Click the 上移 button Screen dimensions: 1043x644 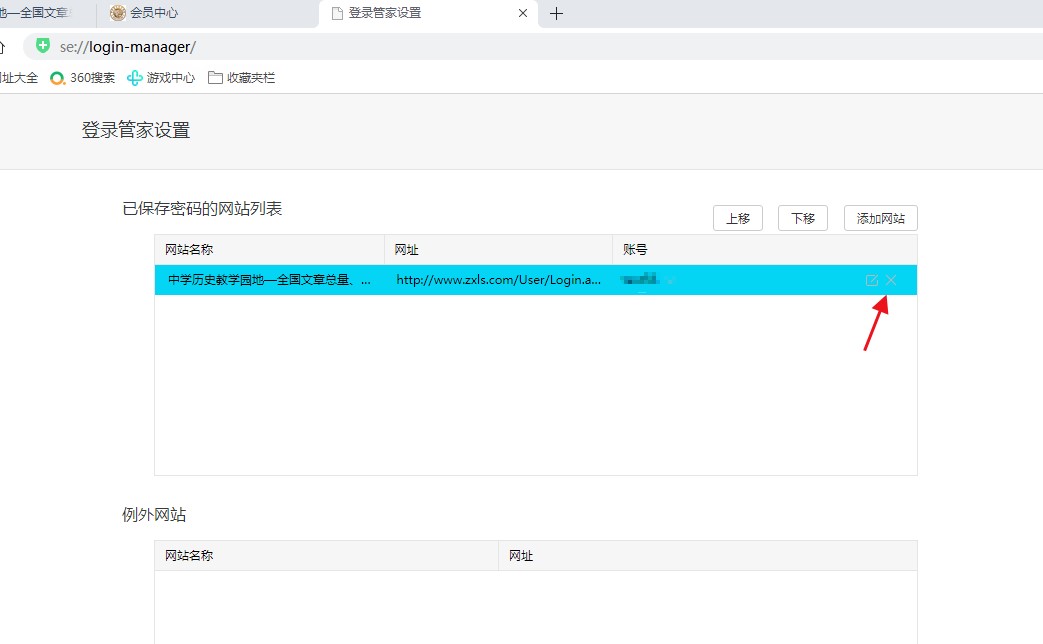(x=737, y=217)
